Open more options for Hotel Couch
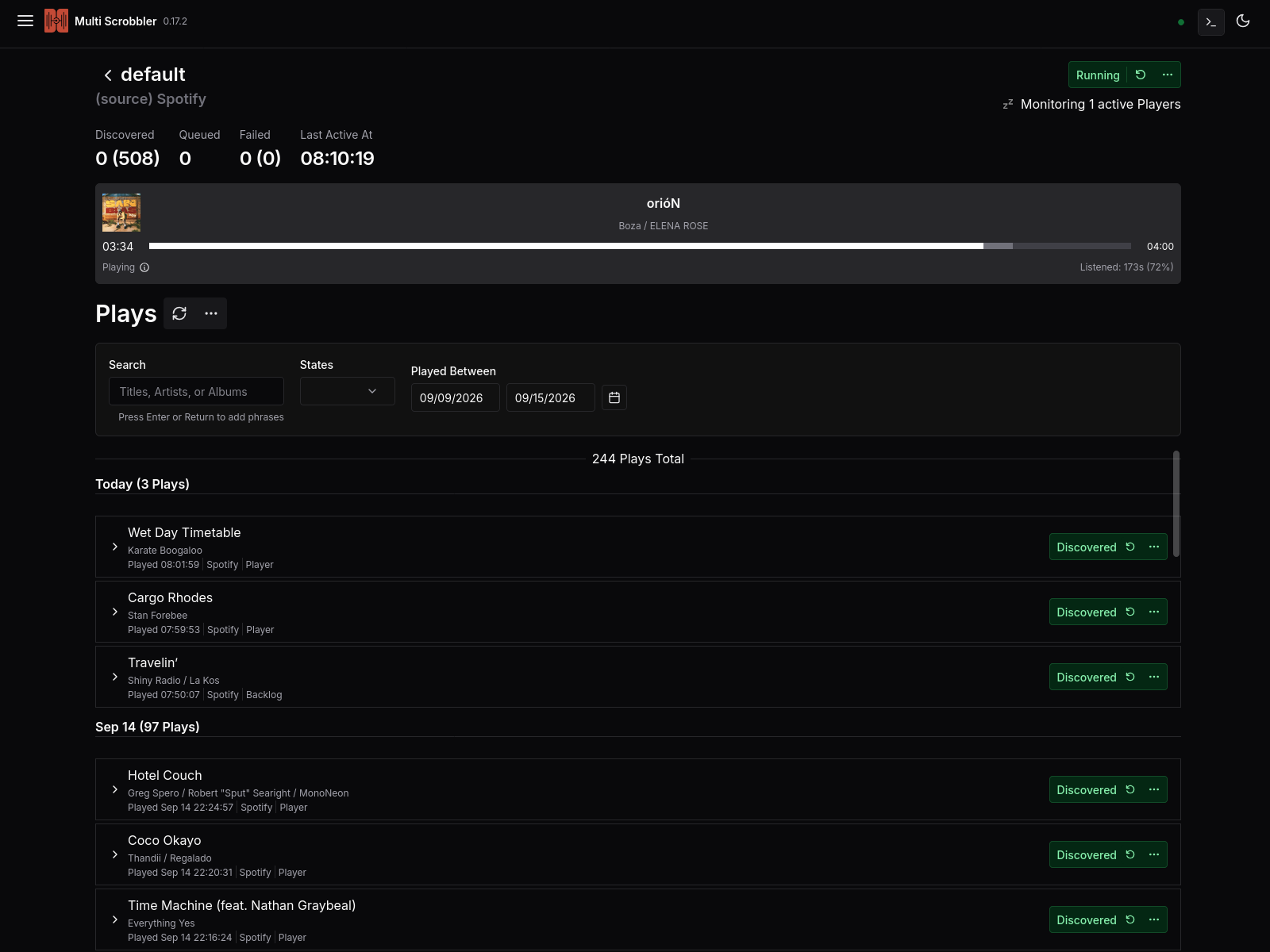Screen dimensions: 1270x952 point(1154,789)
